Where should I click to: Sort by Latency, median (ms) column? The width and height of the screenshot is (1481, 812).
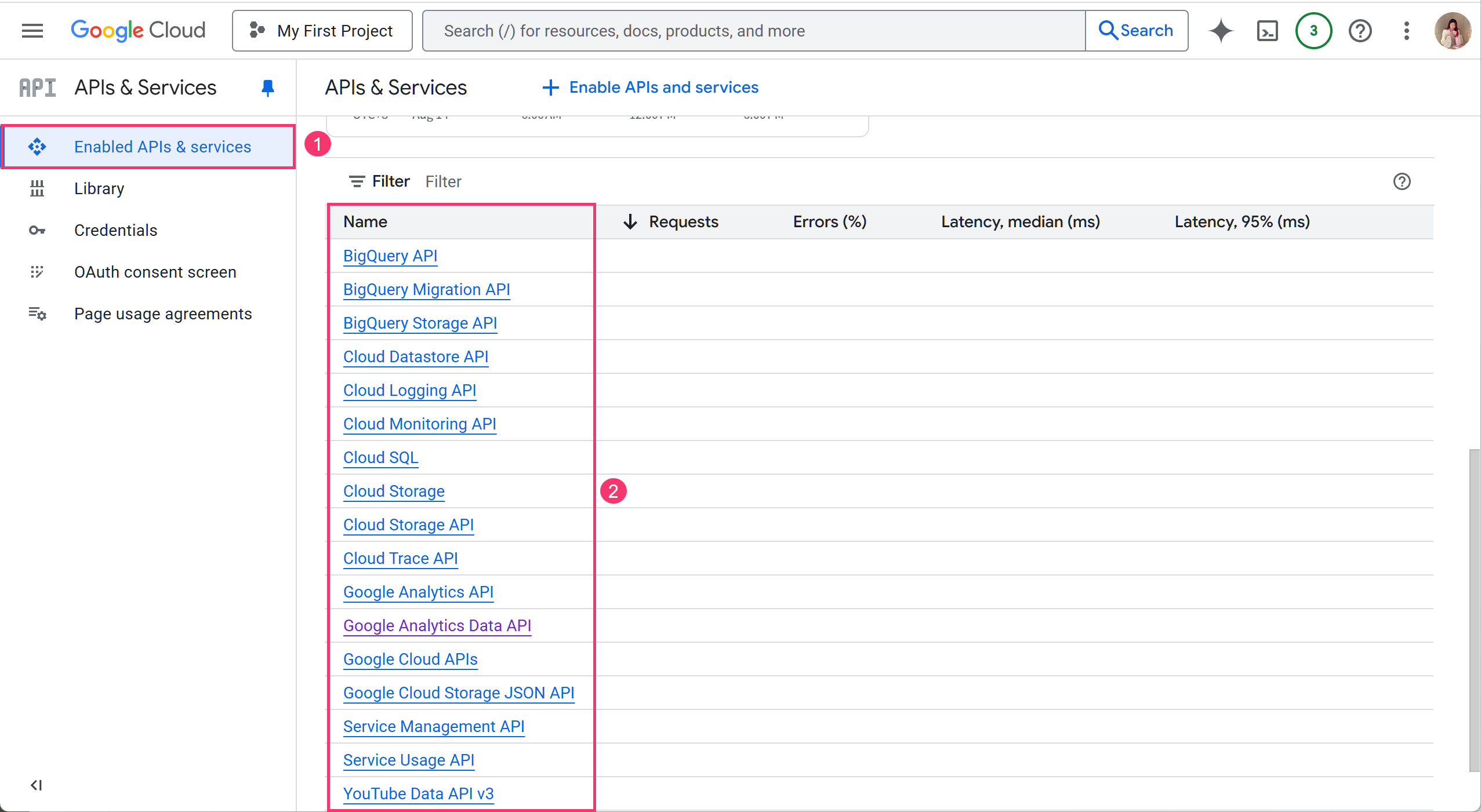(x=1021, y=221)
